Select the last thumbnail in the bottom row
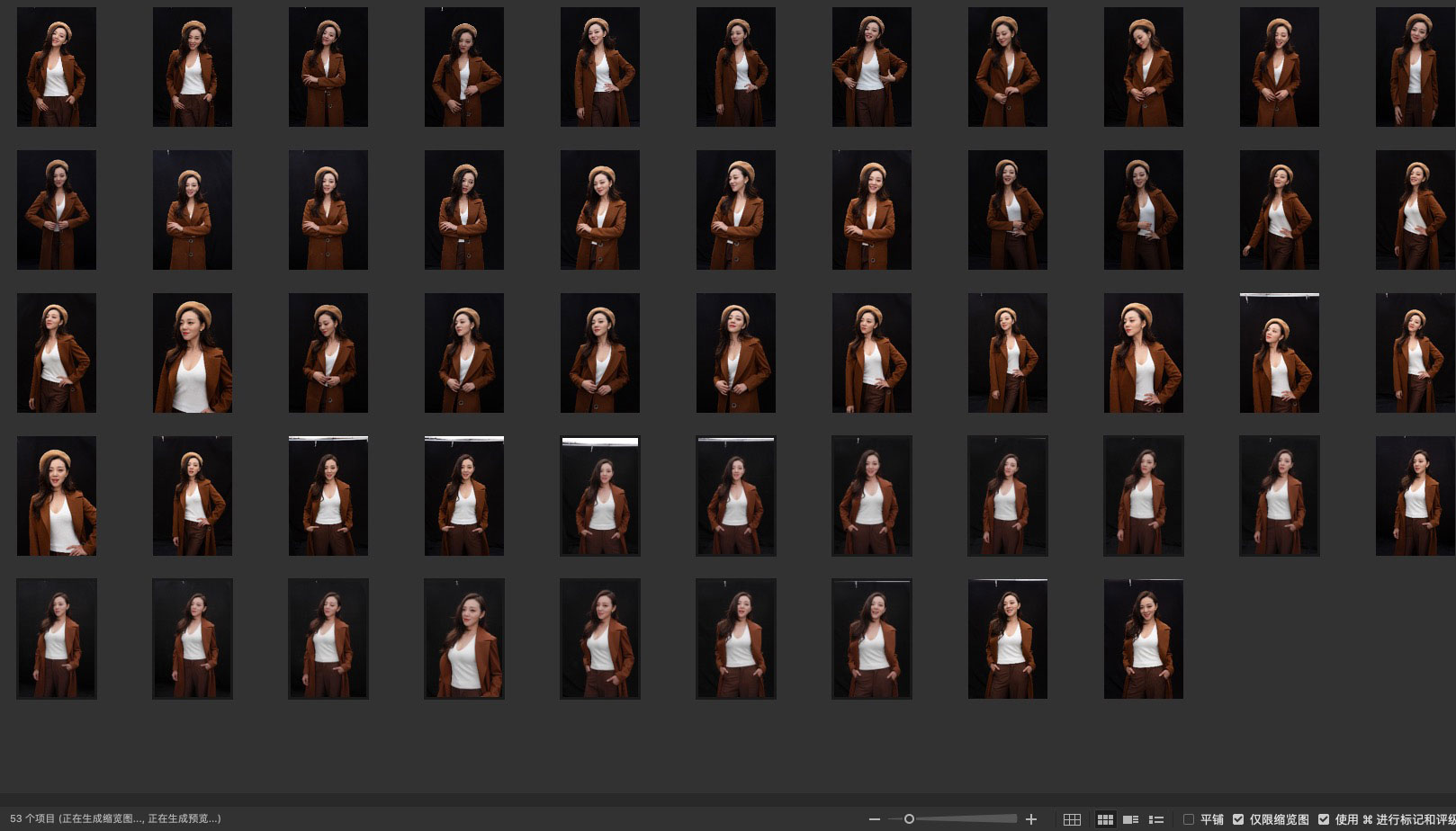 pos(1144,639)
